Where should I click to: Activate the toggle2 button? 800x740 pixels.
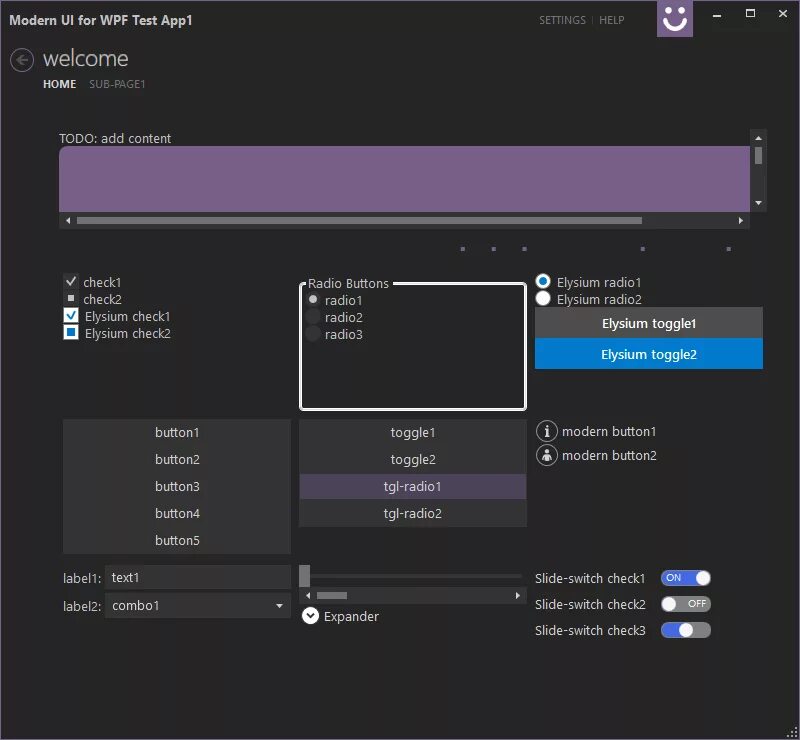point(413,460)
